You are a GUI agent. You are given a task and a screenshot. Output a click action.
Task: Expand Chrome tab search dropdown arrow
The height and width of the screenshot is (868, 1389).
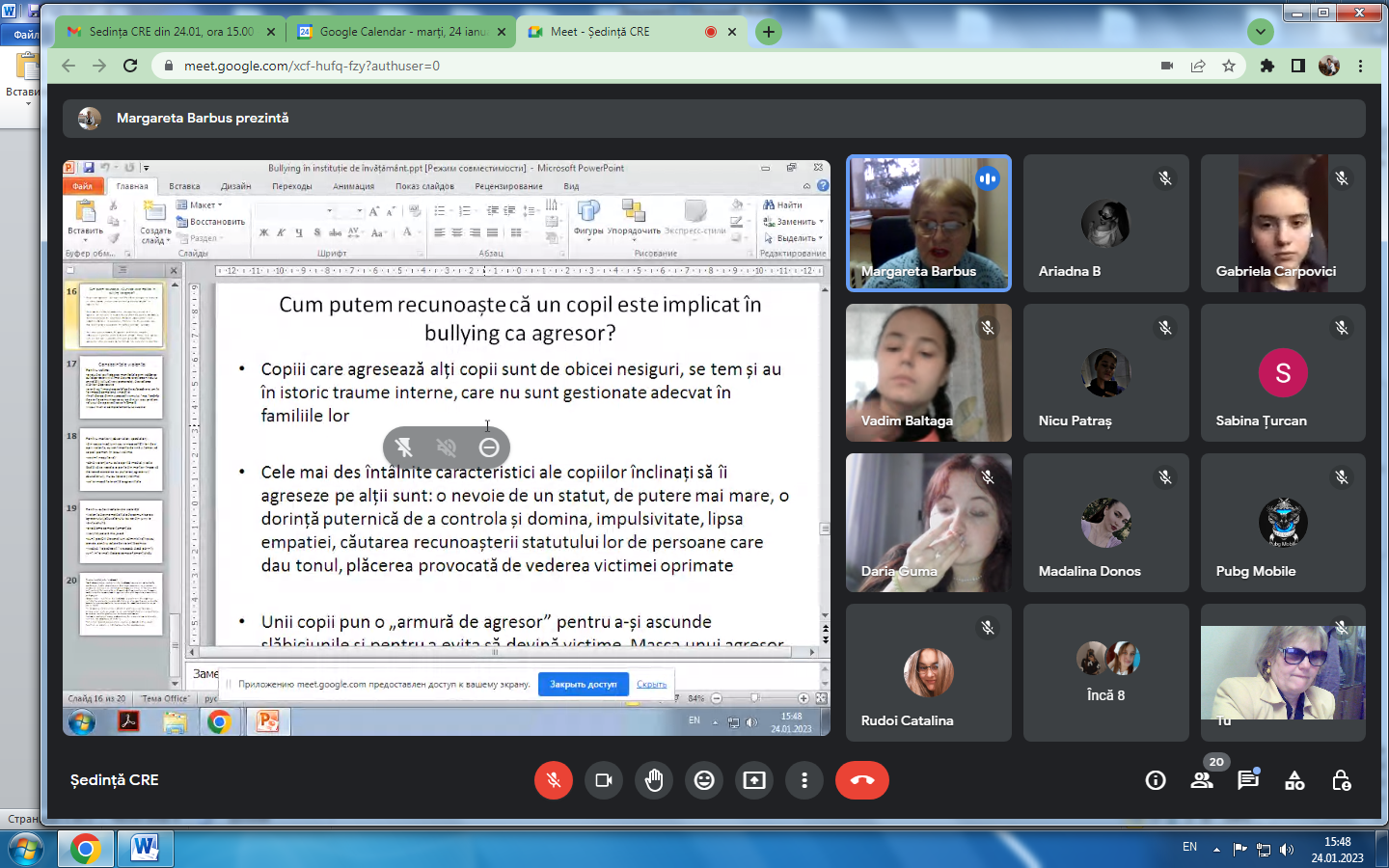[1260, 32]
